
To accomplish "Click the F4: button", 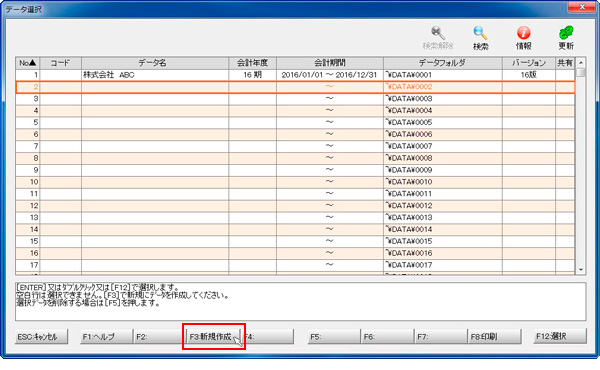I will point(268,337).
